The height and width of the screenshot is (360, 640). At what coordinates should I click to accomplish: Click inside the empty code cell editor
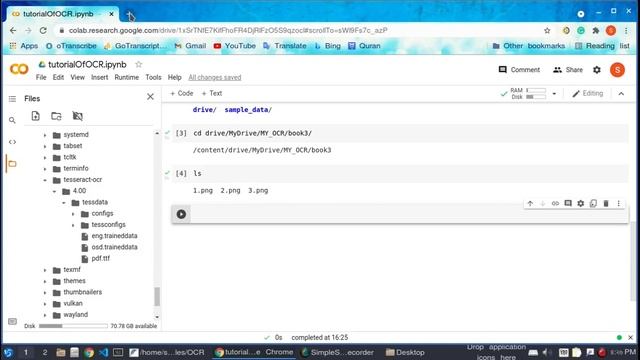pos(408,214)
